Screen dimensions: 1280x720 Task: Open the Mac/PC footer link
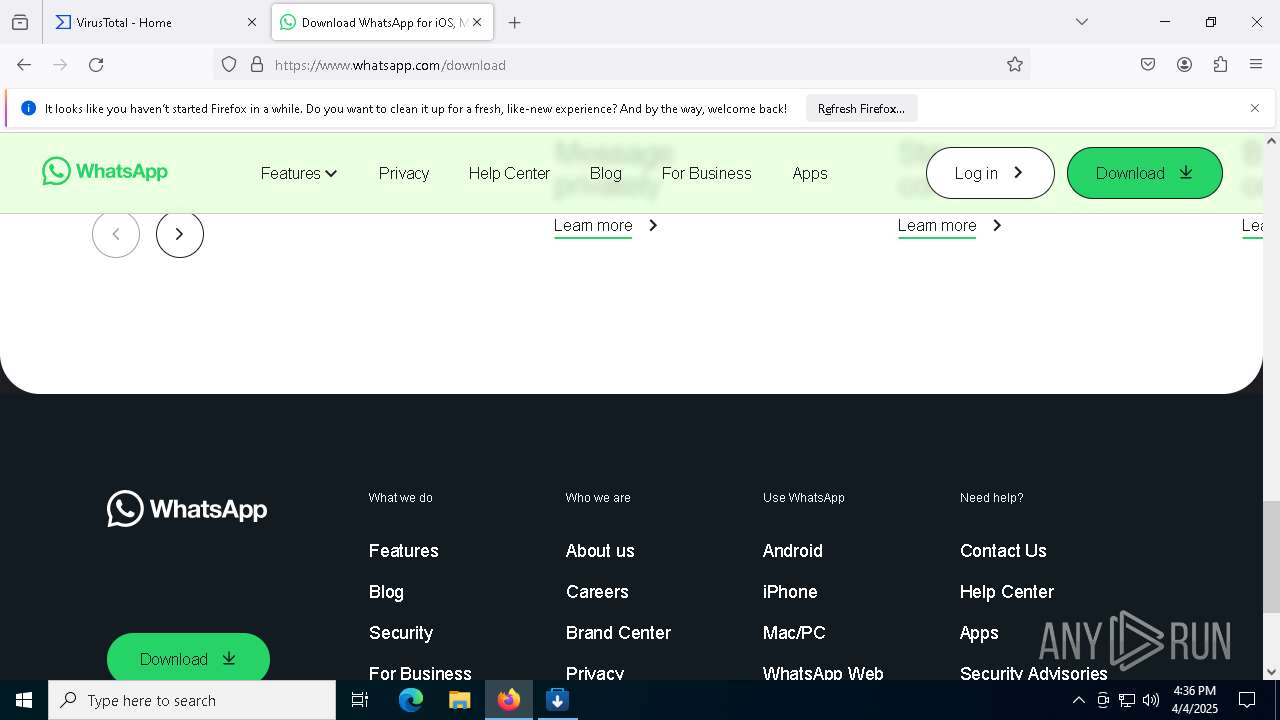point(794,633)
